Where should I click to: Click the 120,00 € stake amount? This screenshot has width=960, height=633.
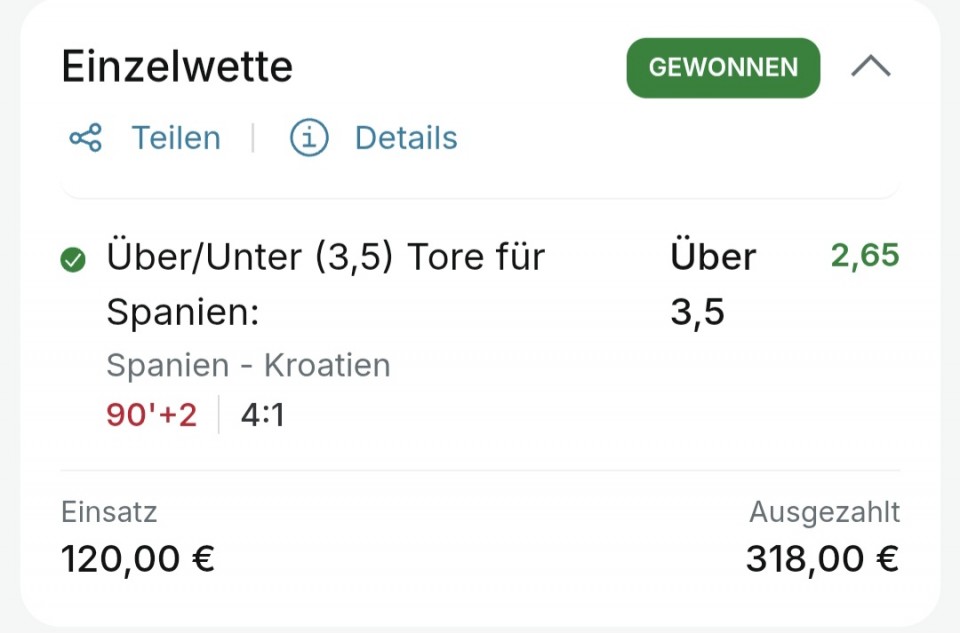(x=138, y=559)
